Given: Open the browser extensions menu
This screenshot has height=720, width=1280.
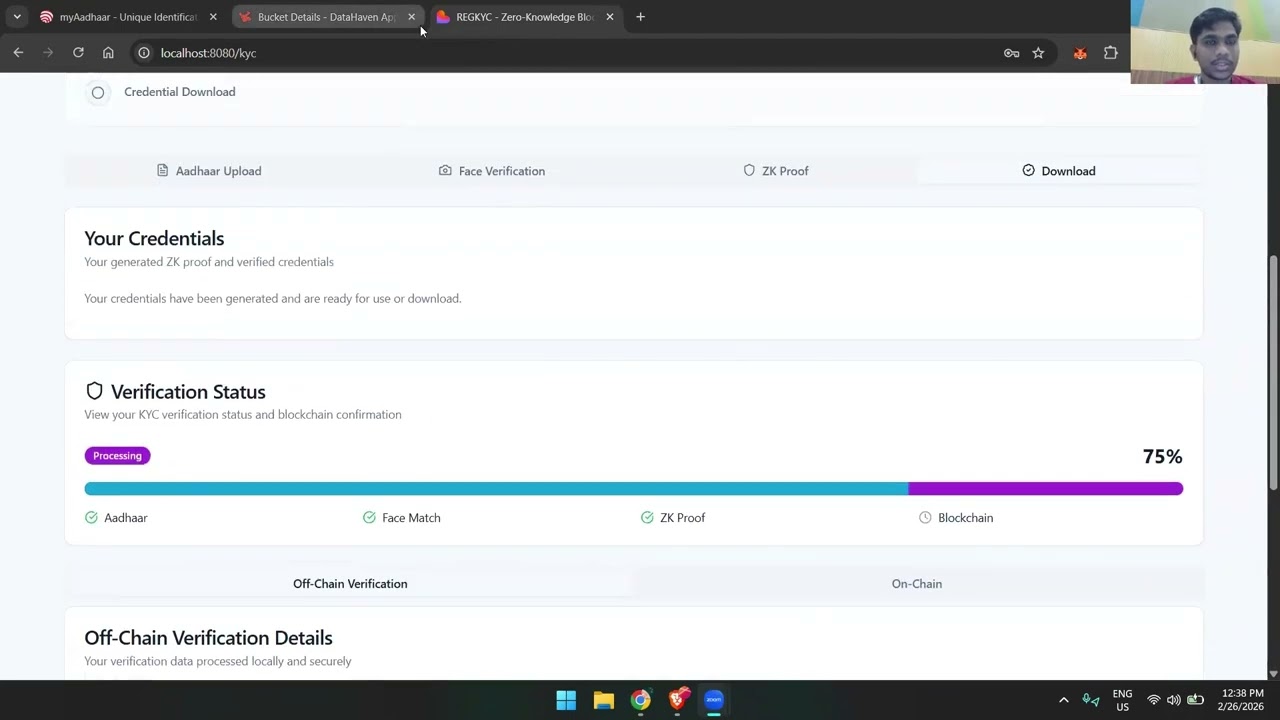Looking at the screenshot, I should click(x=1111, y=53).
